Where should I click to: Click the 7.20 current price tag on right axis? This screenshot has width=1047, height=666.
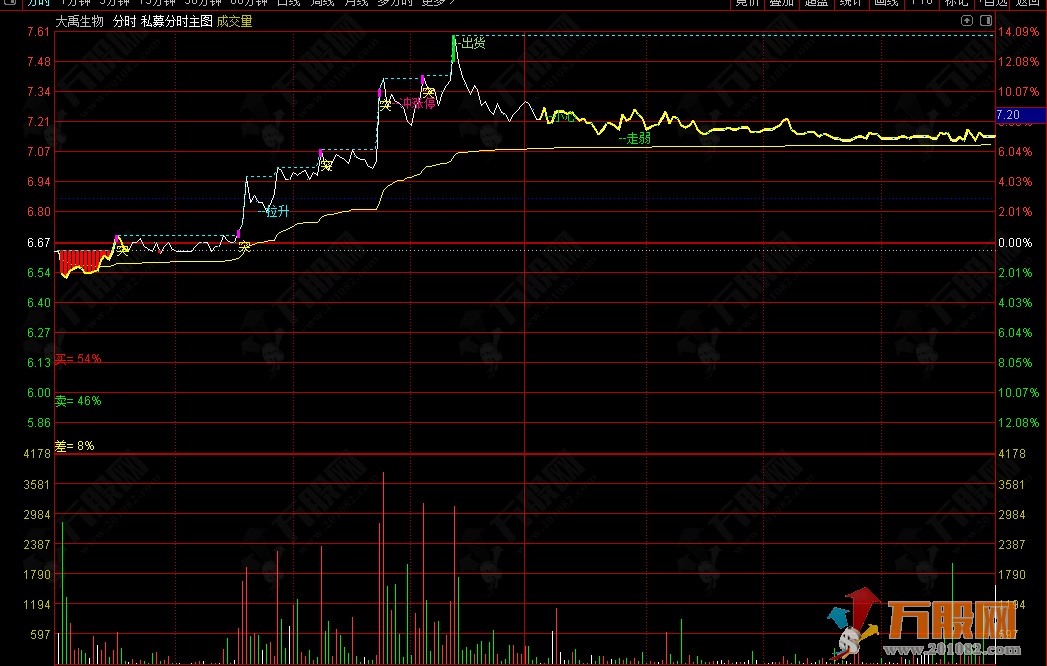click(1008, 115)
